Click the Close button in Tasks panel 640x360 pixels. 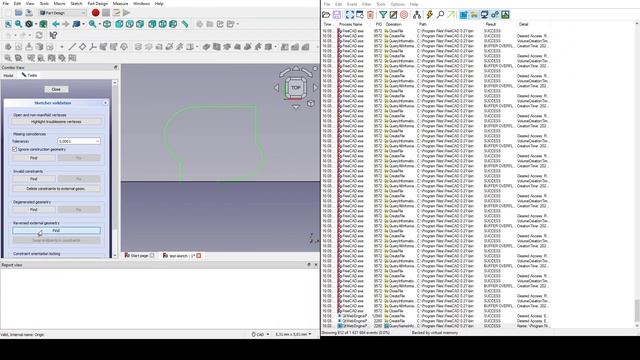click(x=56, y=89)
